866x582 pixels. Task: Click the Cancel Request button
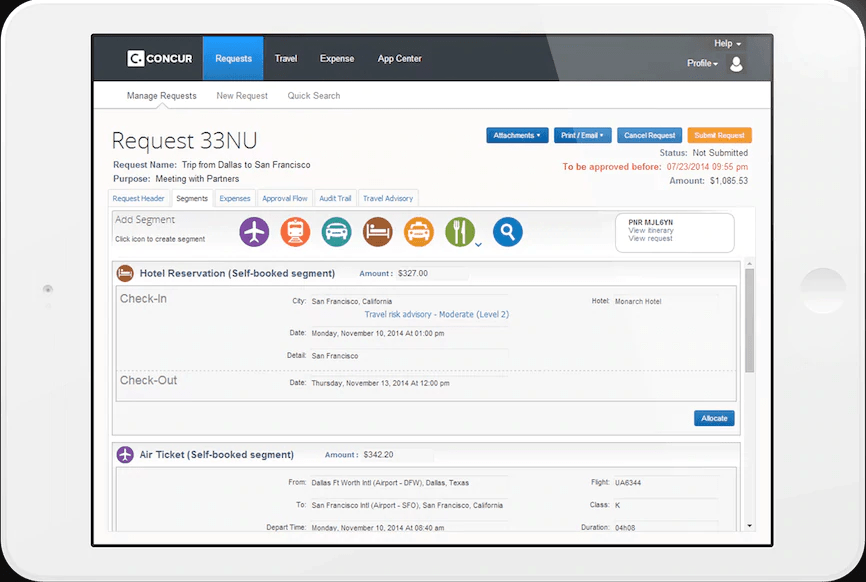click(x=650, y=135)
